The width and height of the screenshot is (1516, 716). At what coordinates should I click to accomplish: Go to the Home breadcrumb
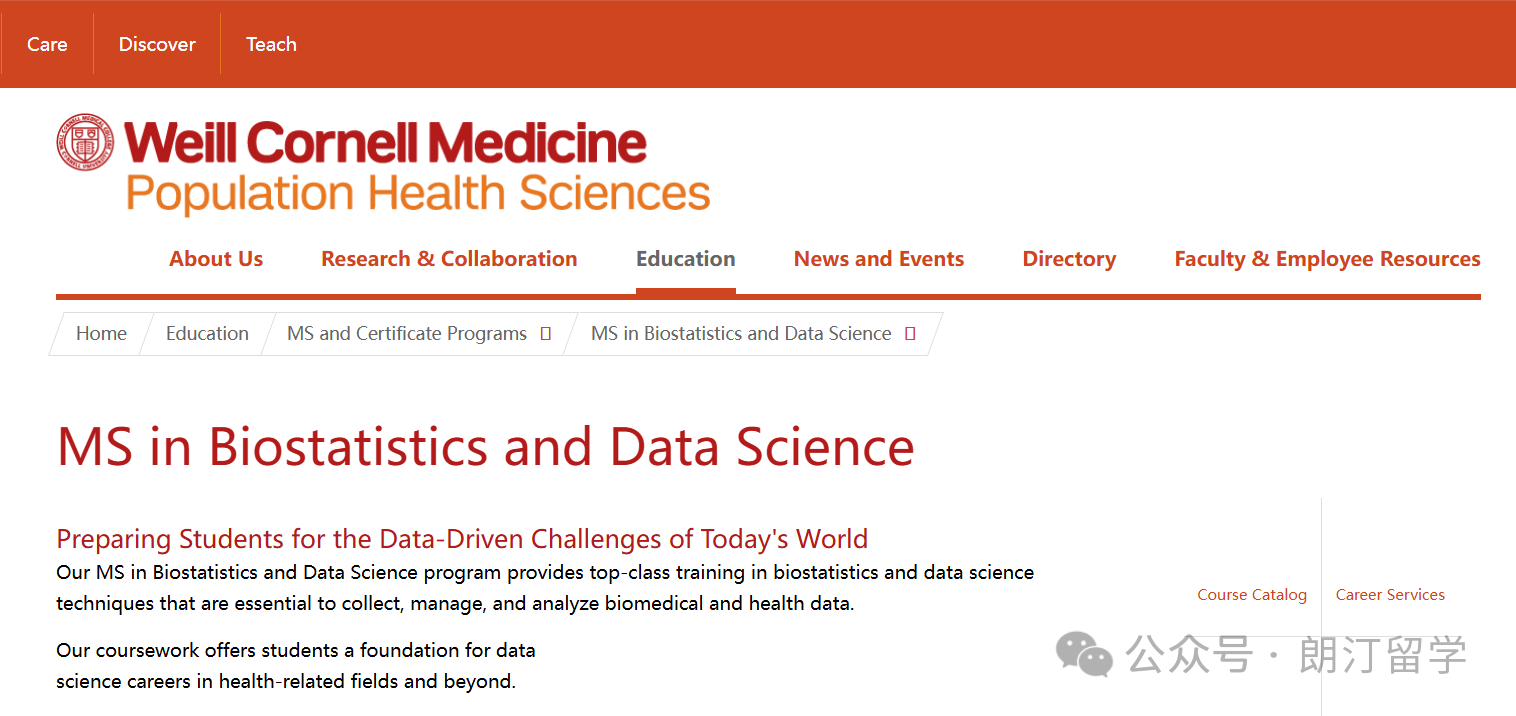click(x=101, y=334)
